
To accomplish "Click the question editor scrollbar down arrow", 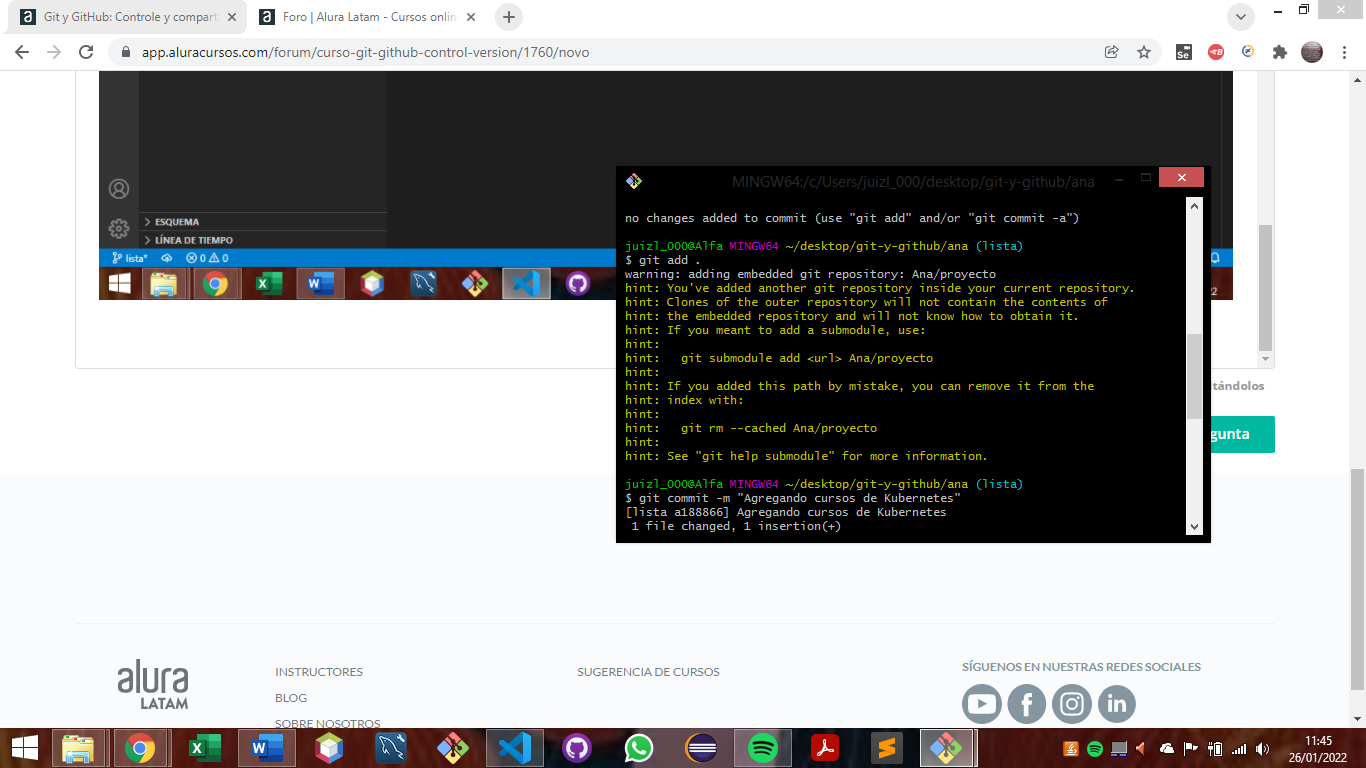I will pos(1265,359).
